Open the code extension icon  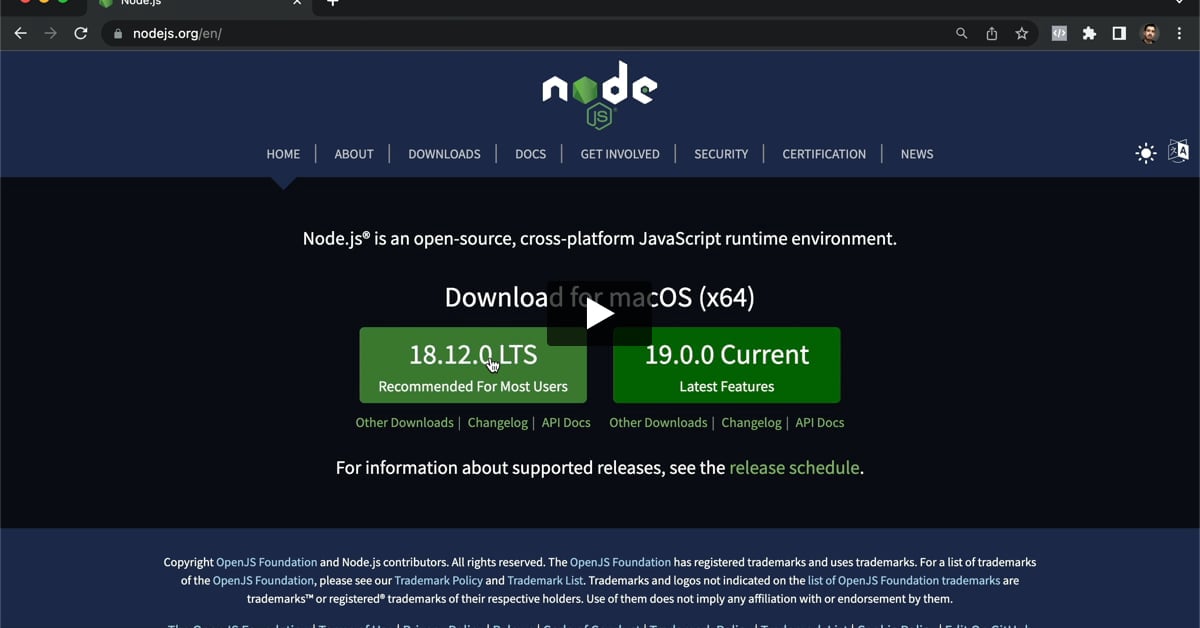[x=1059, y=33]
